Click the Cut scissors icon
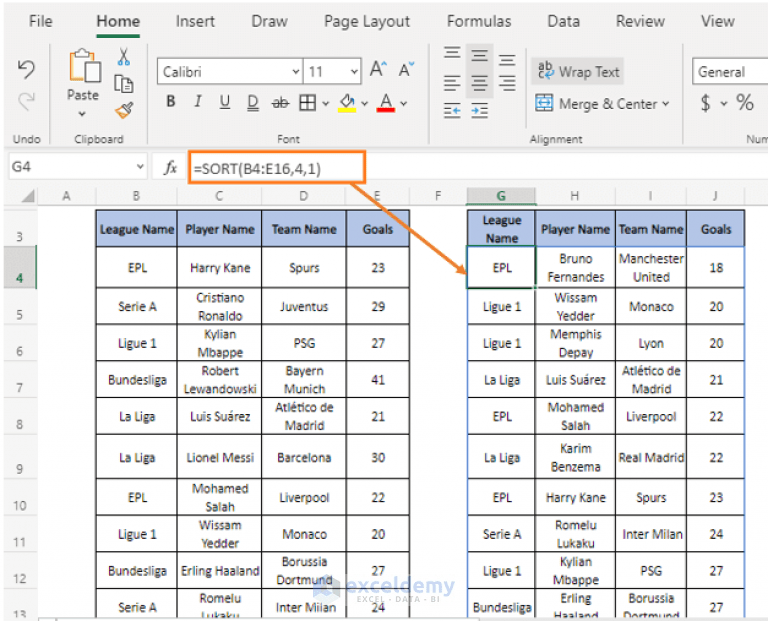The width and height of the screenshot is (768, 621). point(124,57)
